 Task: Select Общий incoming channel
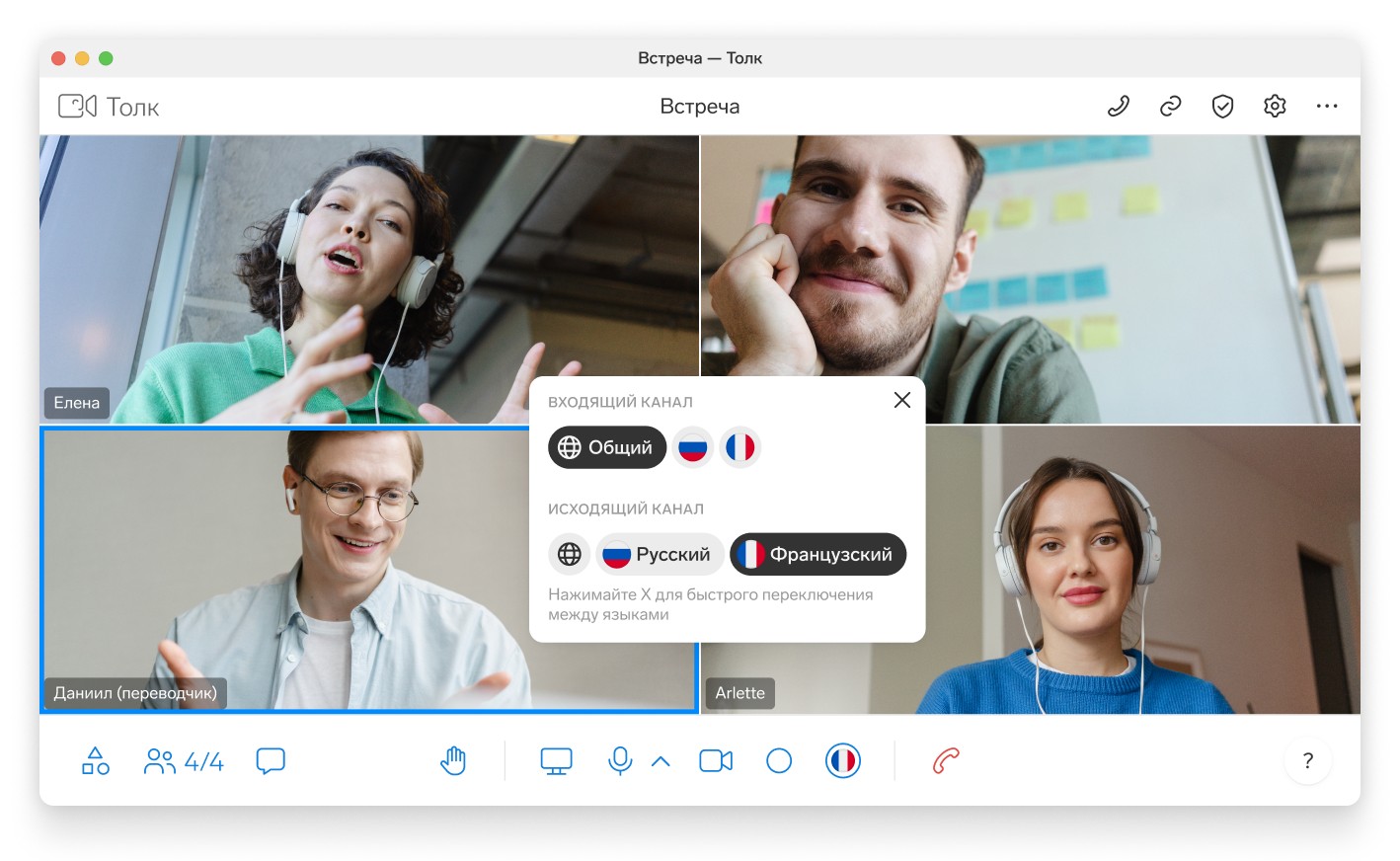607,447
